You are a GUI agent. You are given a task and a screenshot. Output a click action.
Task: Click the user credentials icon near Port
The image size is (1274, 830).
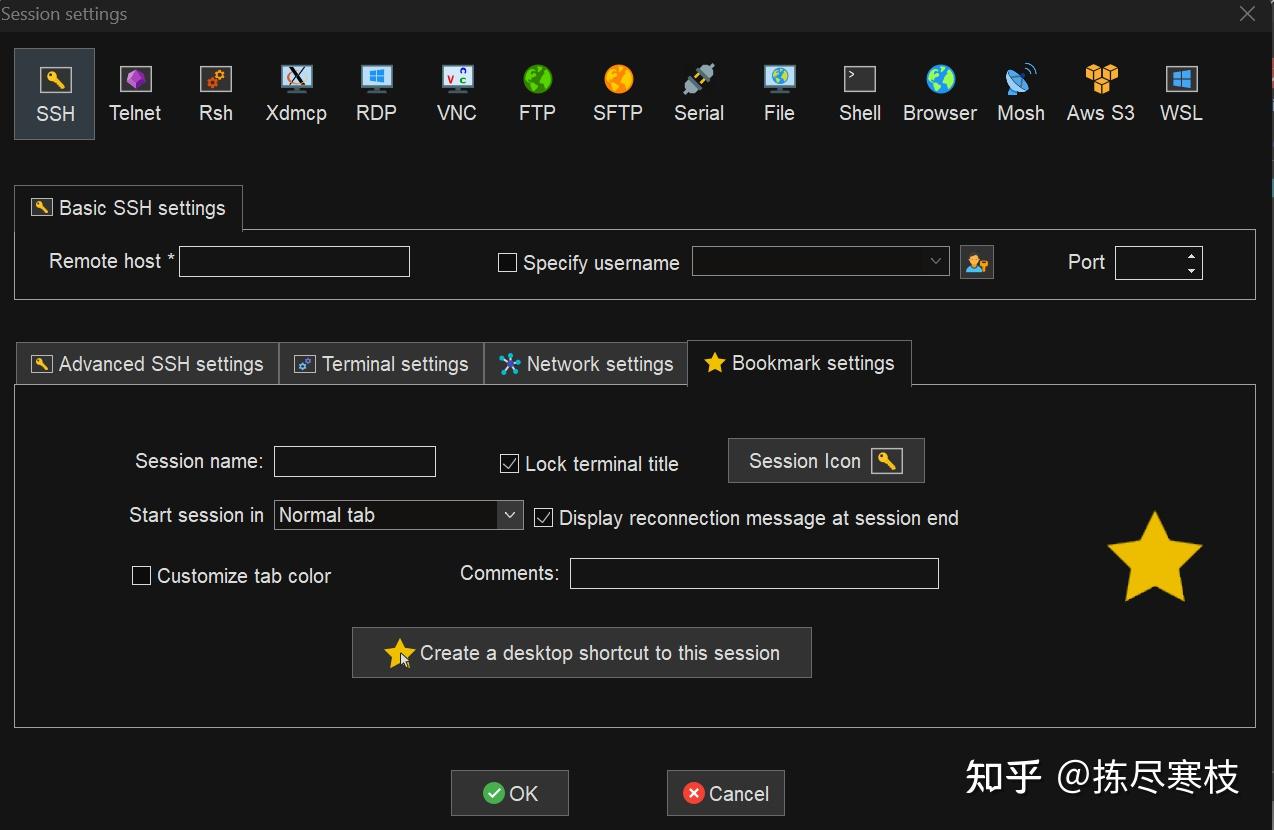(x=977, y=262)
